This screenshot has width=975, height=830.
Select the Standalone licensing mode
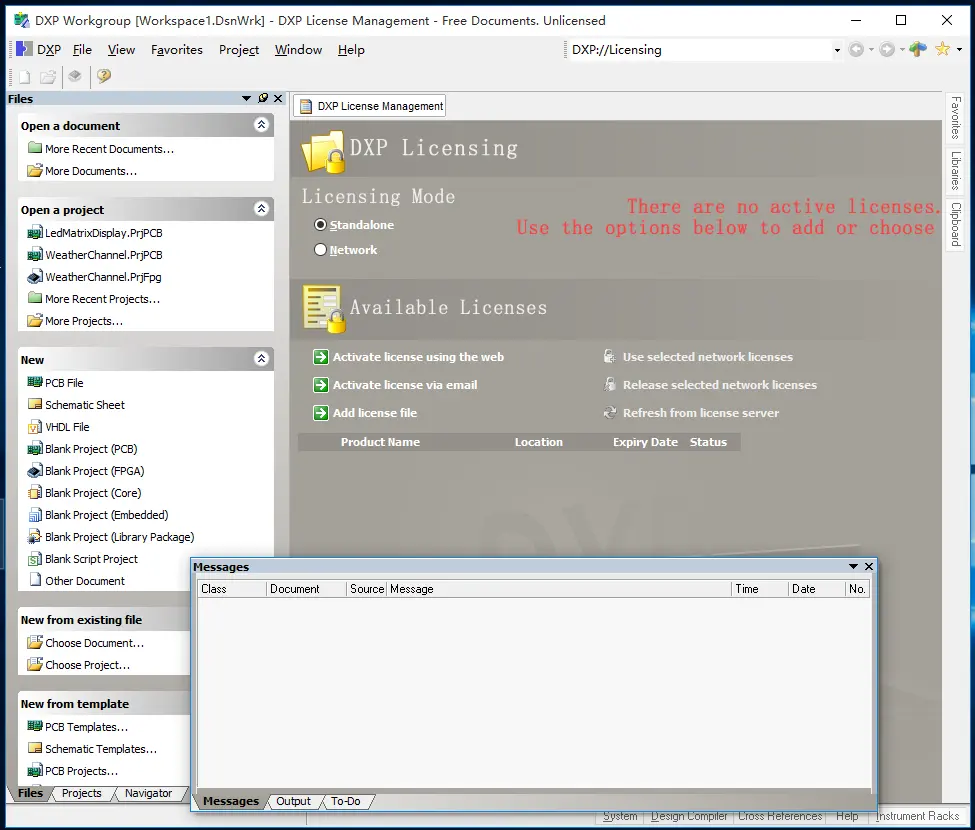point(321,225)
